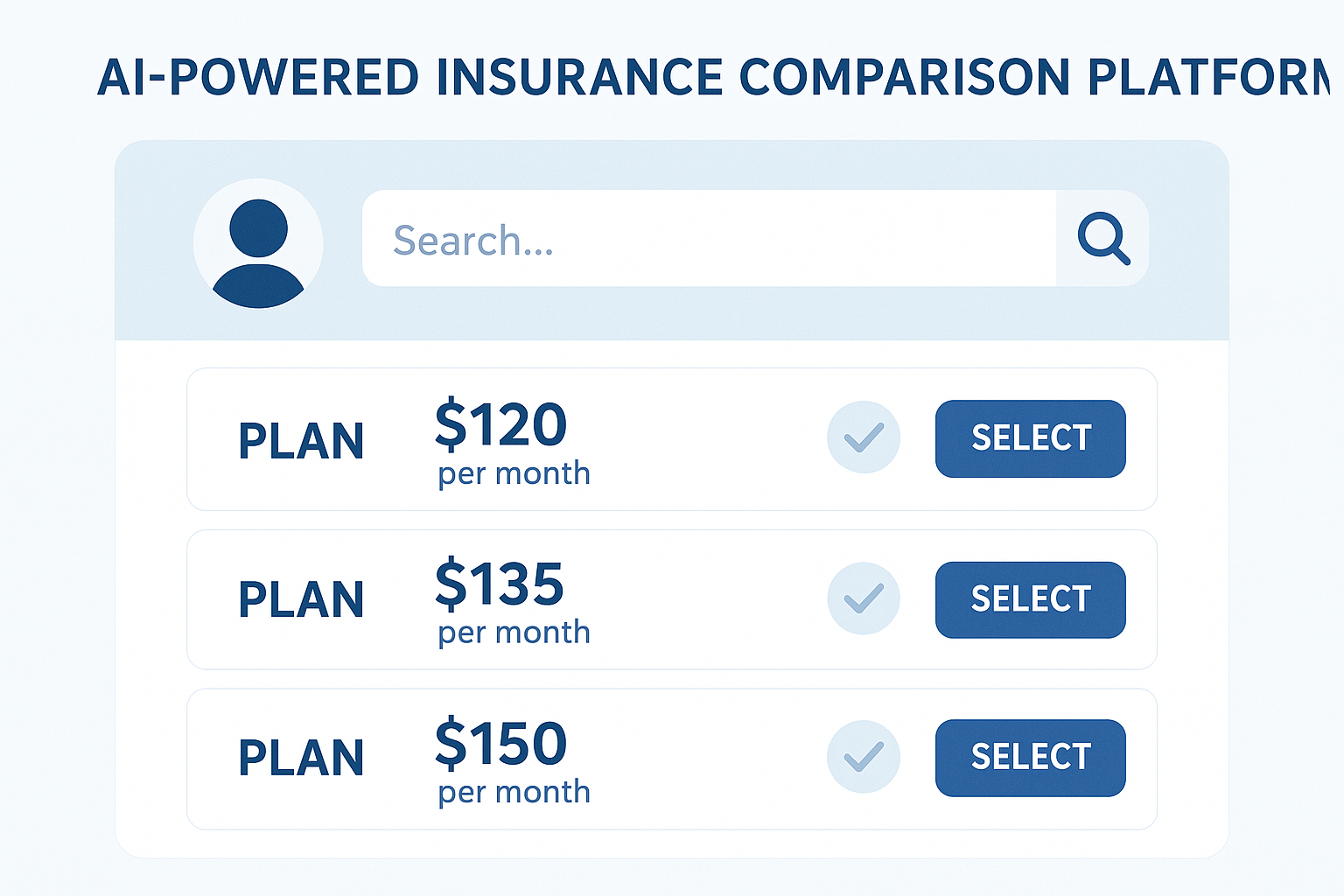Click "per month" under the $150 price
This screenshot has height=896, width=1344.
click(x=514, y=793)
